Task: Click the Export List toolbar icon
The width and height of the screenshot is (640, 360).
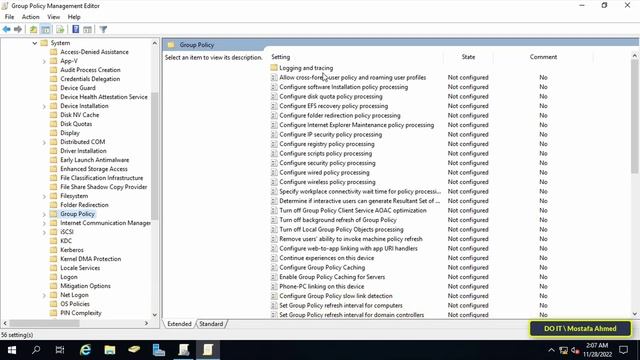Action: 60,29
